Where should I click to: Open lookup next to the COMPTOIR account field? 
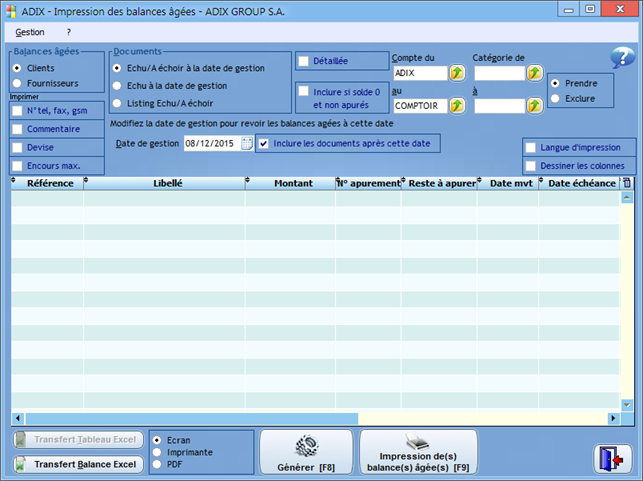pyautogui.click(x=457, y=105)
